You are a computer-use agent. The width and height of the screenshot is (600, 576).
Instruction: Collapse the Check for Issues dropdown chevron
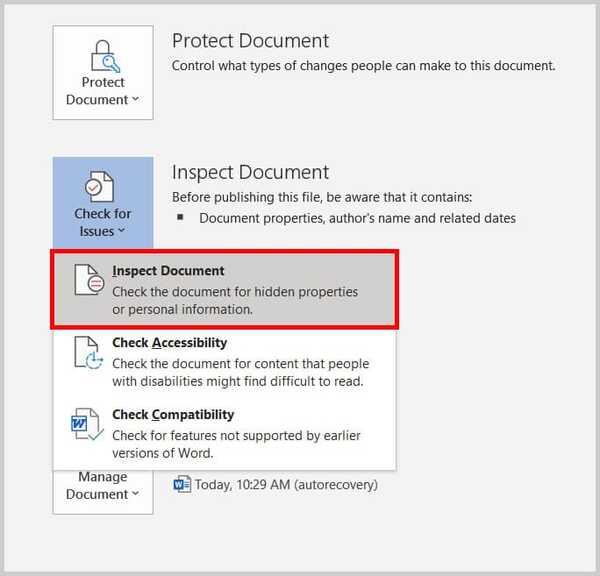coord(121,230)
